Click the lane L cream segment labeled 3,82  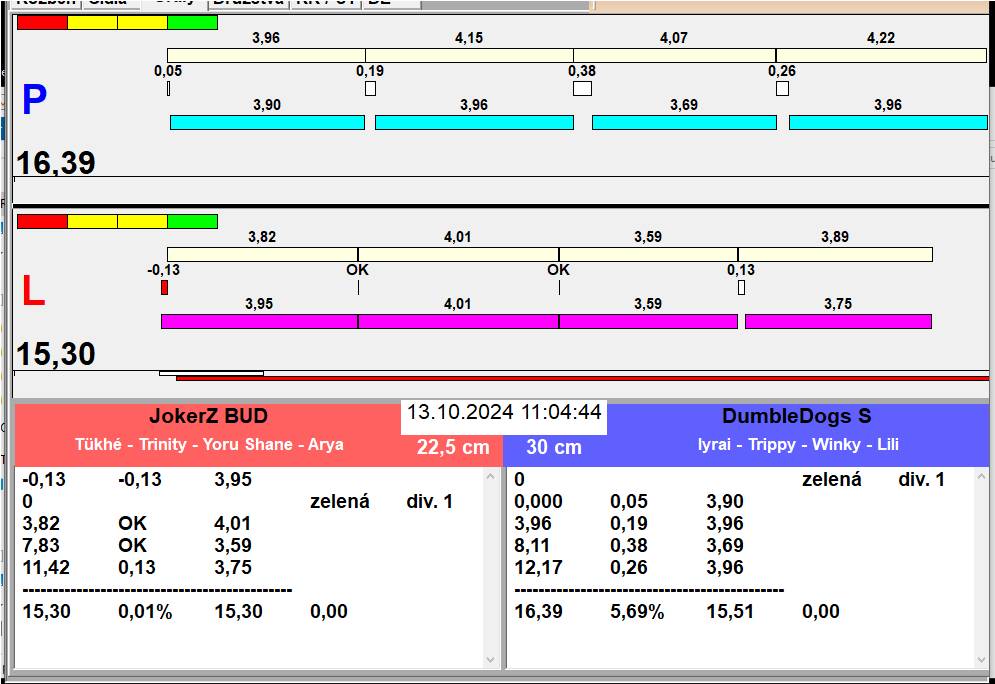tap(263, 254)
